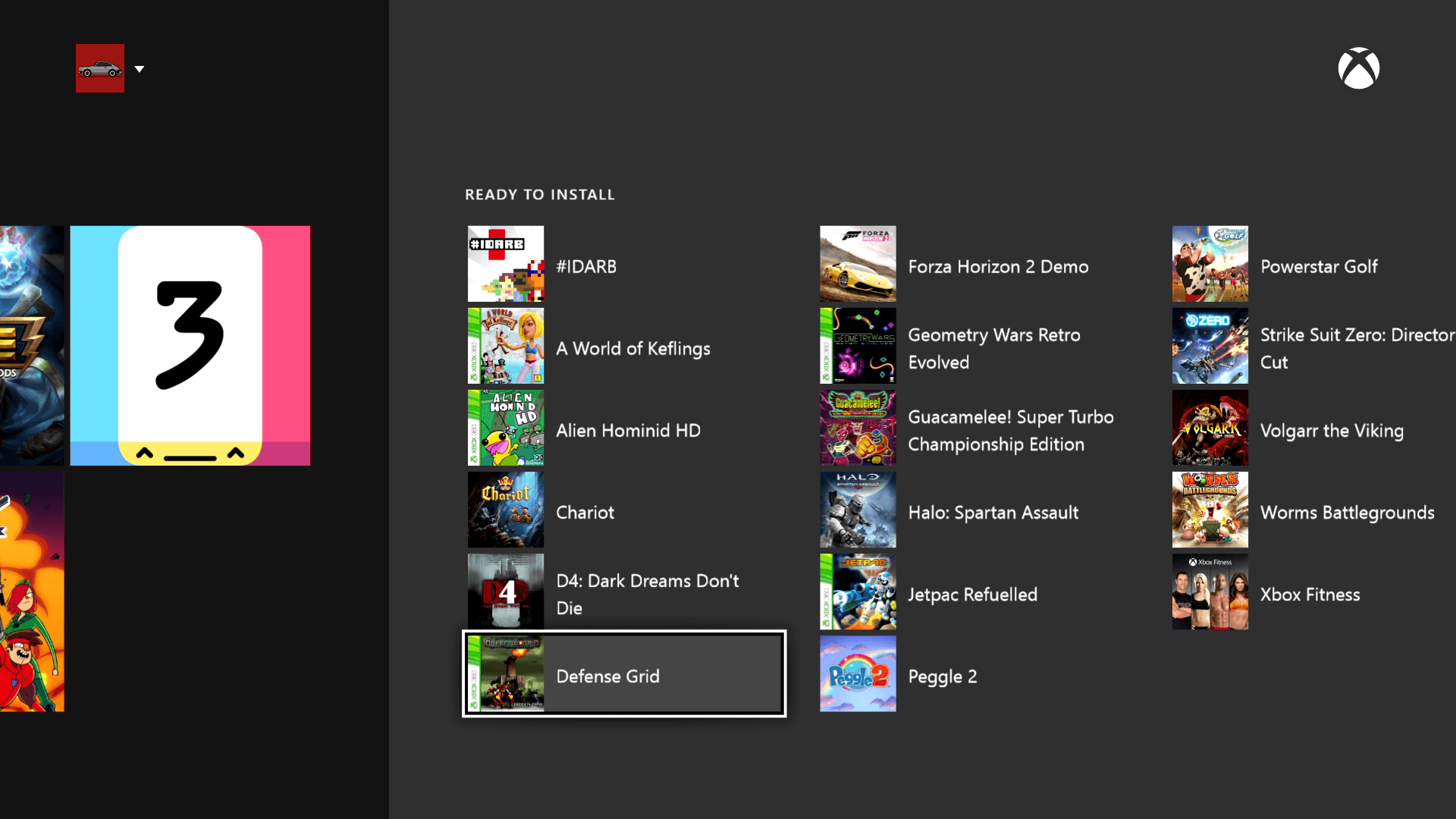The height and width of the screenshot is (819, 1456).
Task: Open the Jetpac Refuelled box art
Action: [x=858, y=591]
